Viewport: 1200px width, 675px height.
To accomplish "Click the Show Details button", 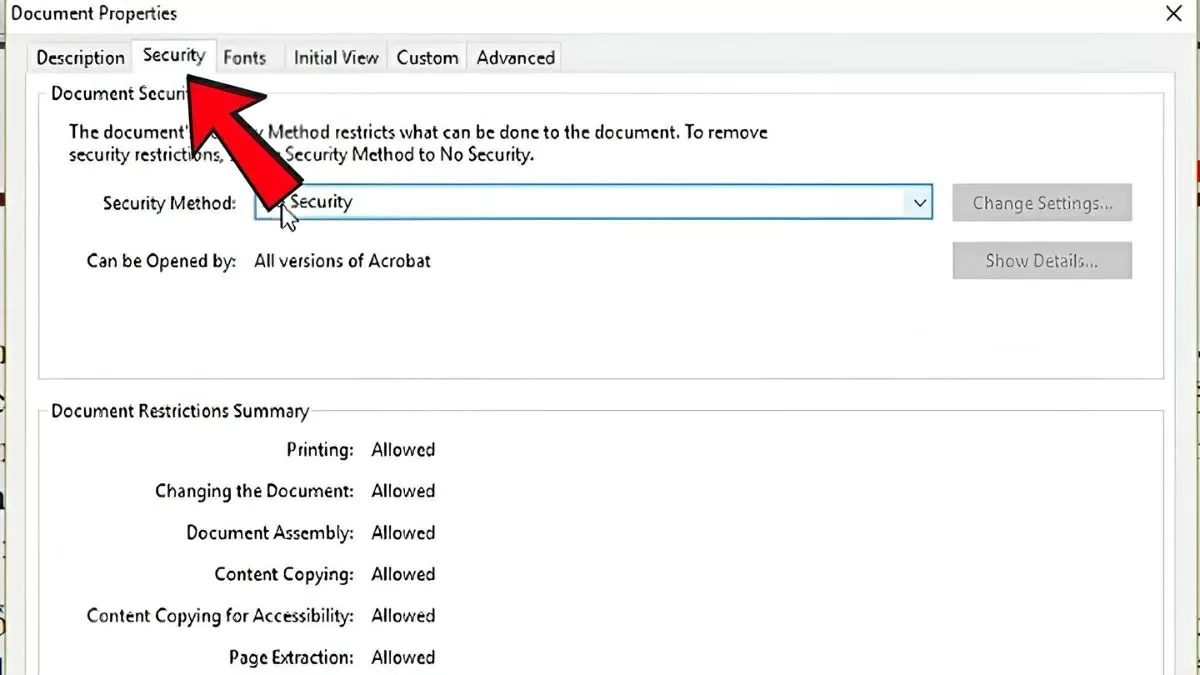I will pos(1042,260).
